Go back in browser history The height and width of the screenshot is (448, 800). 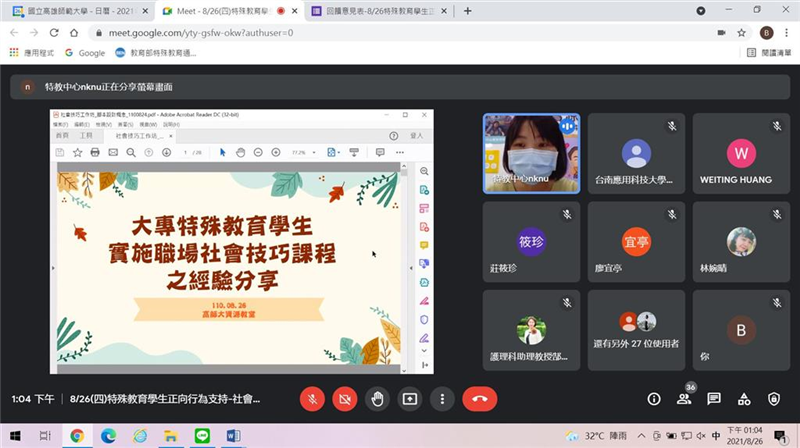tap(14, 33)
